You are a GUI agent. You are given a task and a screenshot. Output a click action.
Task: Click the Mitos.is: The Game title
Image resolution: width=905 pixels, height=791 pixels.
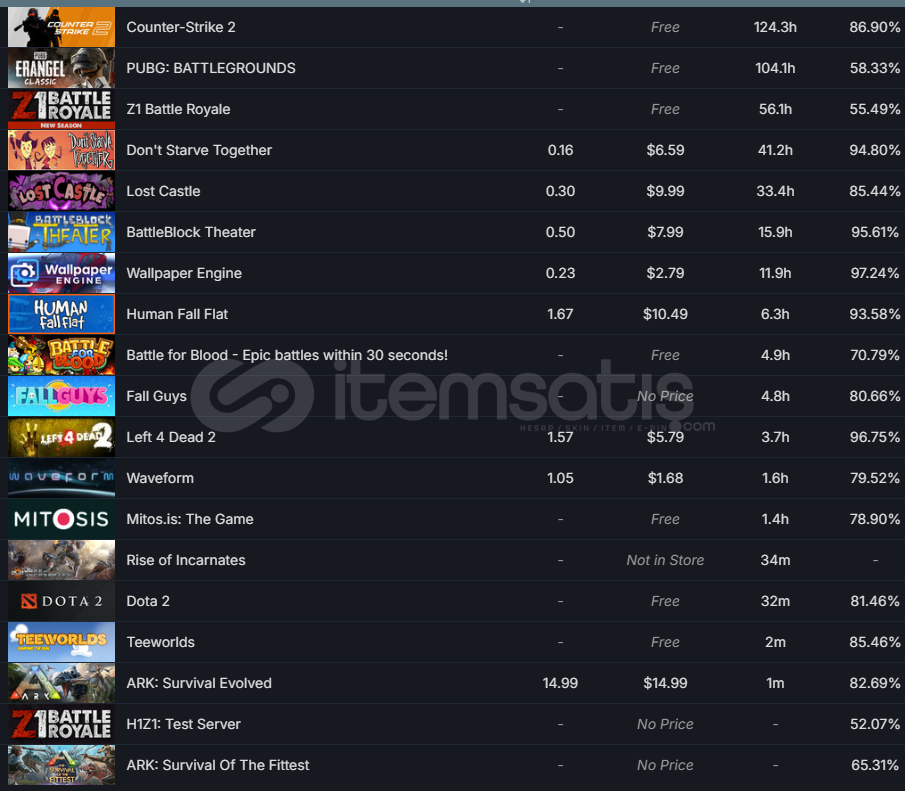[x=190, y=519]
